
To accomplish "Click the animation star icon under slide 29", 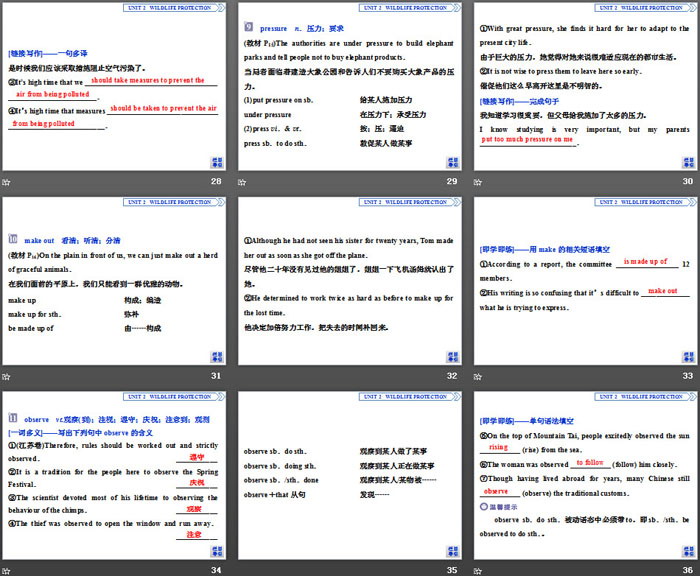I will pyautogui.click(x=243, y=182).
